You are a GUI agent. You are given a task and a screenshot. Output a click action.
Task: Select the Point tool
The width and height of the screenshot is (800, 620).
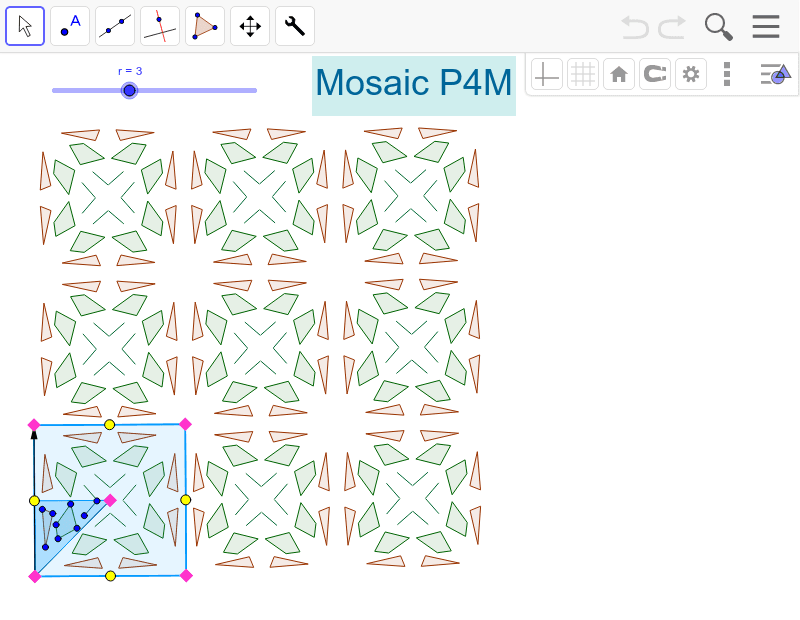[x=70, y=26]
